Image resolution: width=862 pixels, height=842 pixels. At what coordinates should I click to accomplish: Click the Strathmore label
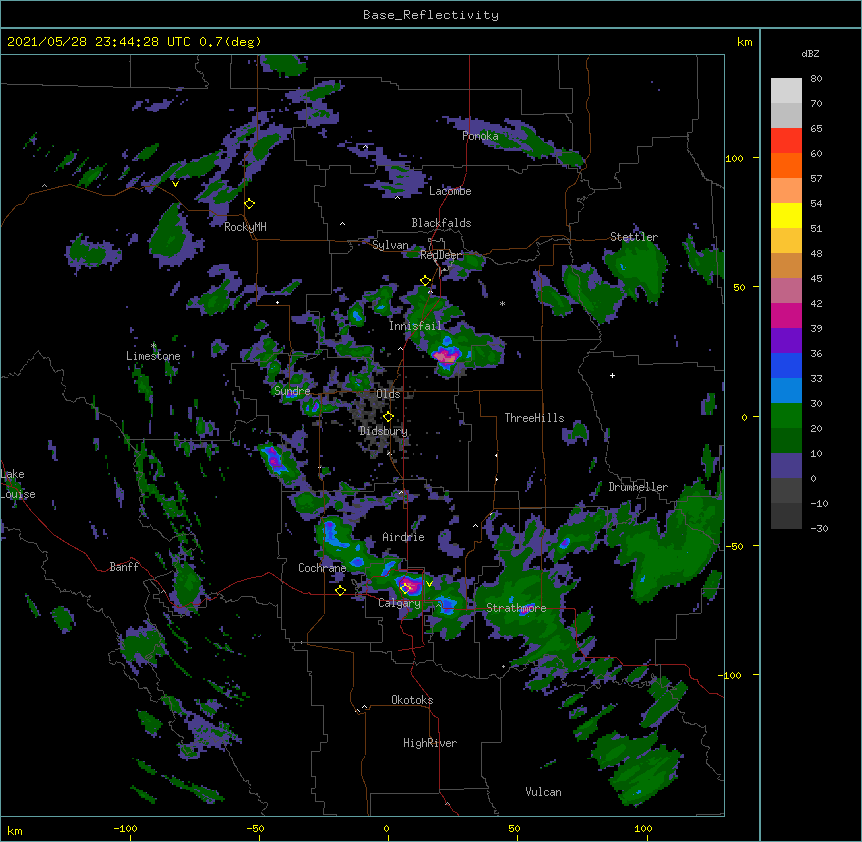516,607
